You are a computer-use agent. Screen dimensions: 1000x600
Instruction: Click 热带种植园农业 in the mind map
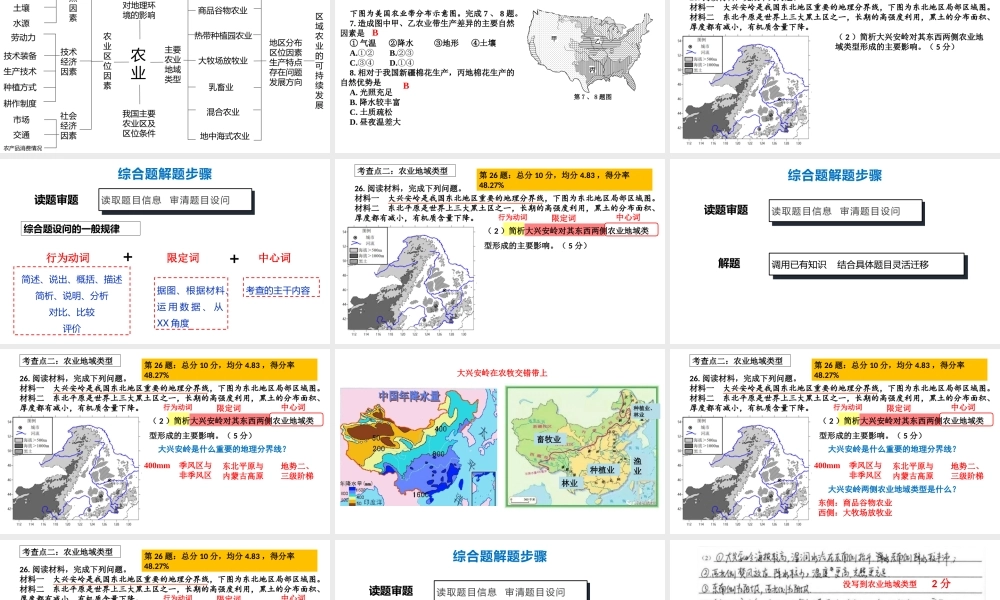pyautogui.click(x=223, y=36)
